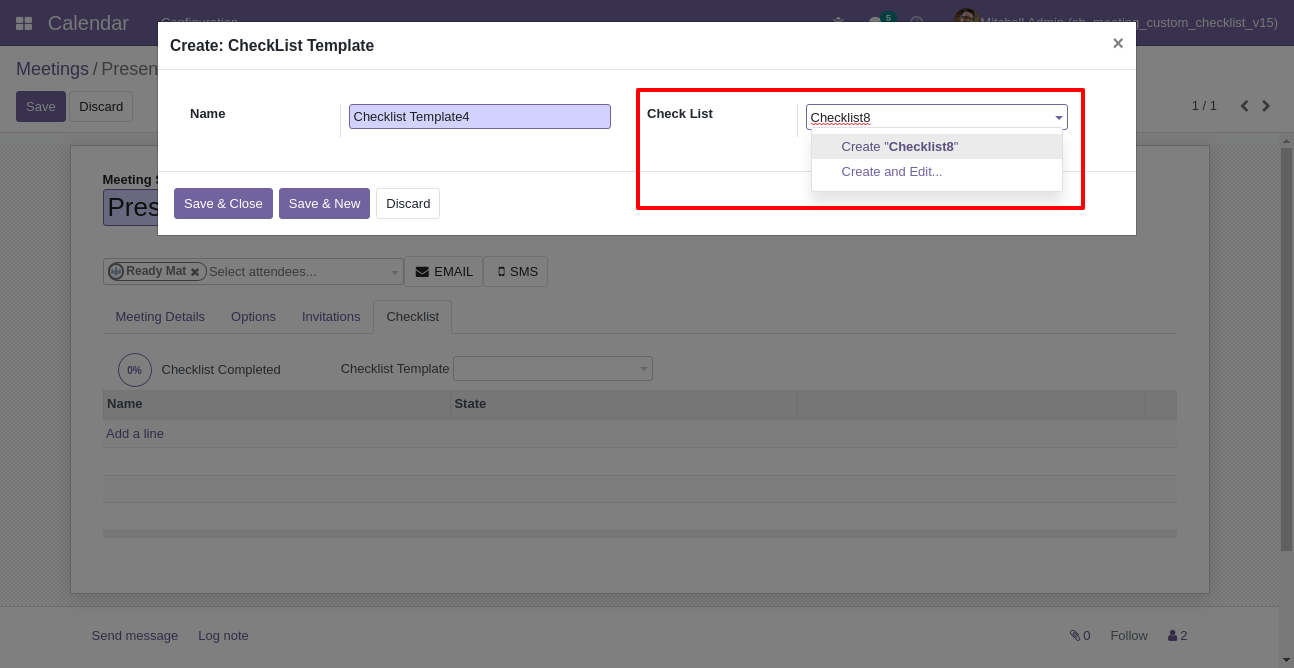Click Discard button in the dialog
The image size is (1294, 668).
click(408, 203)
